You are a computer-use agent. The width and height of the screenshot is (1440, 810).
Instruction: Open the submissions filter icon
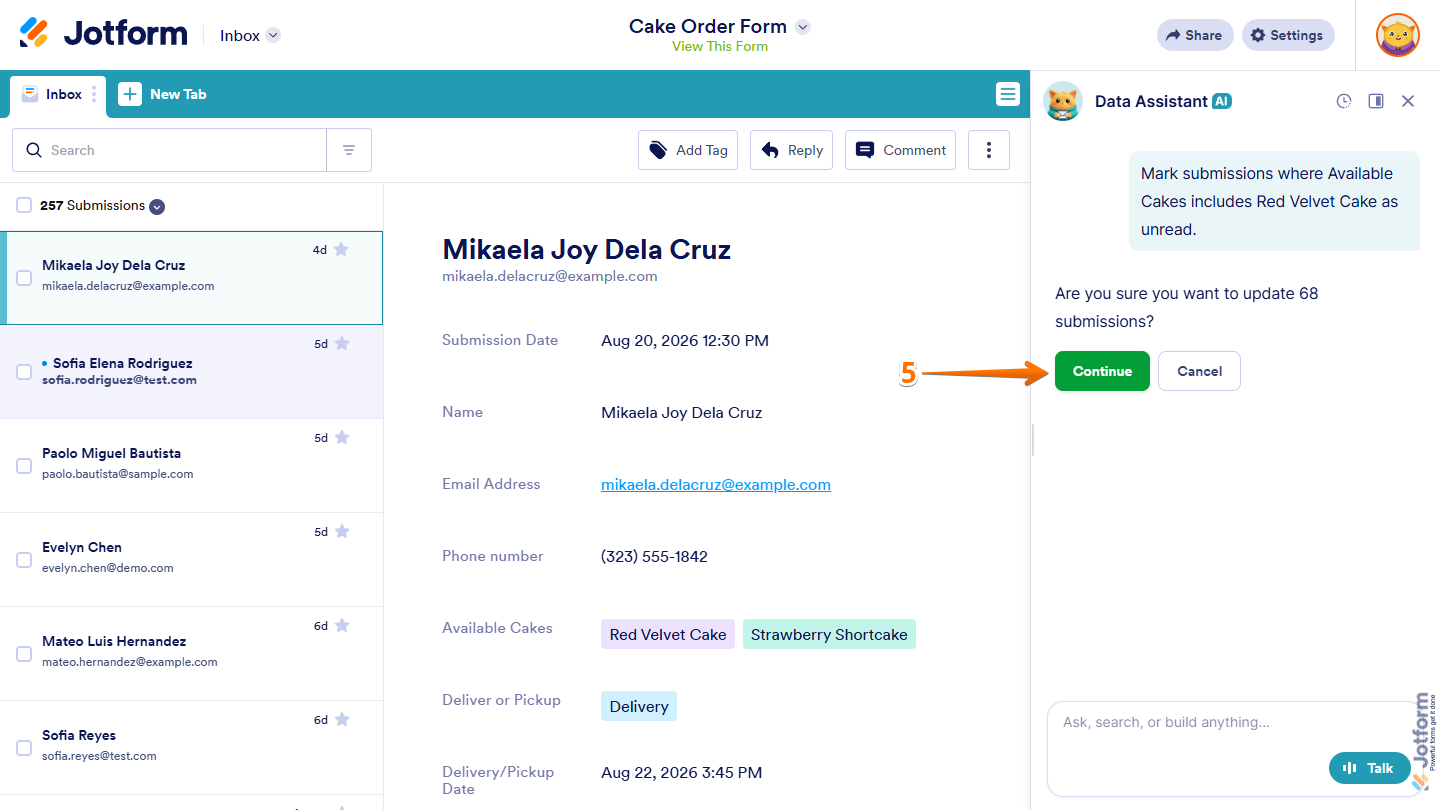point(349,150)
